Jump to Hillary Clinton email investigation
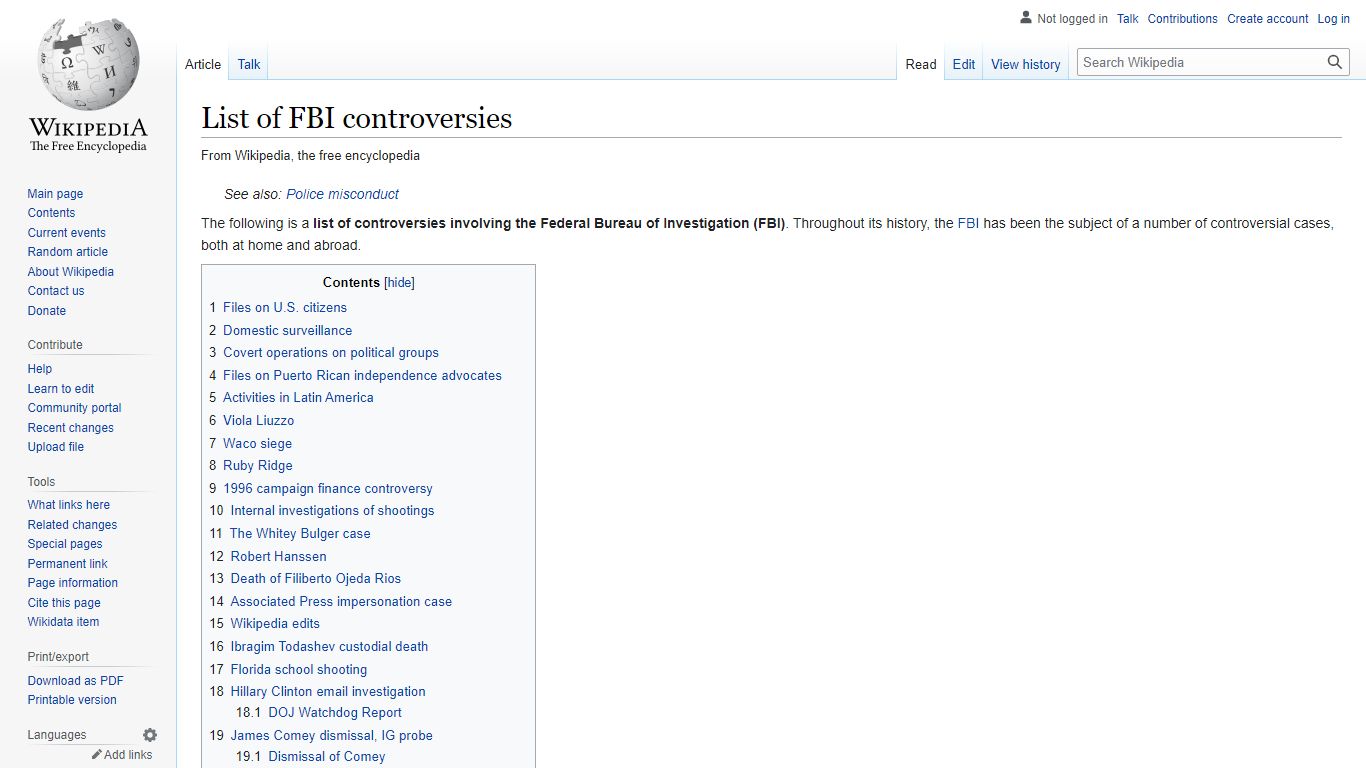Viewport: 1366px width, 768px height. click(x=328, y=691)
